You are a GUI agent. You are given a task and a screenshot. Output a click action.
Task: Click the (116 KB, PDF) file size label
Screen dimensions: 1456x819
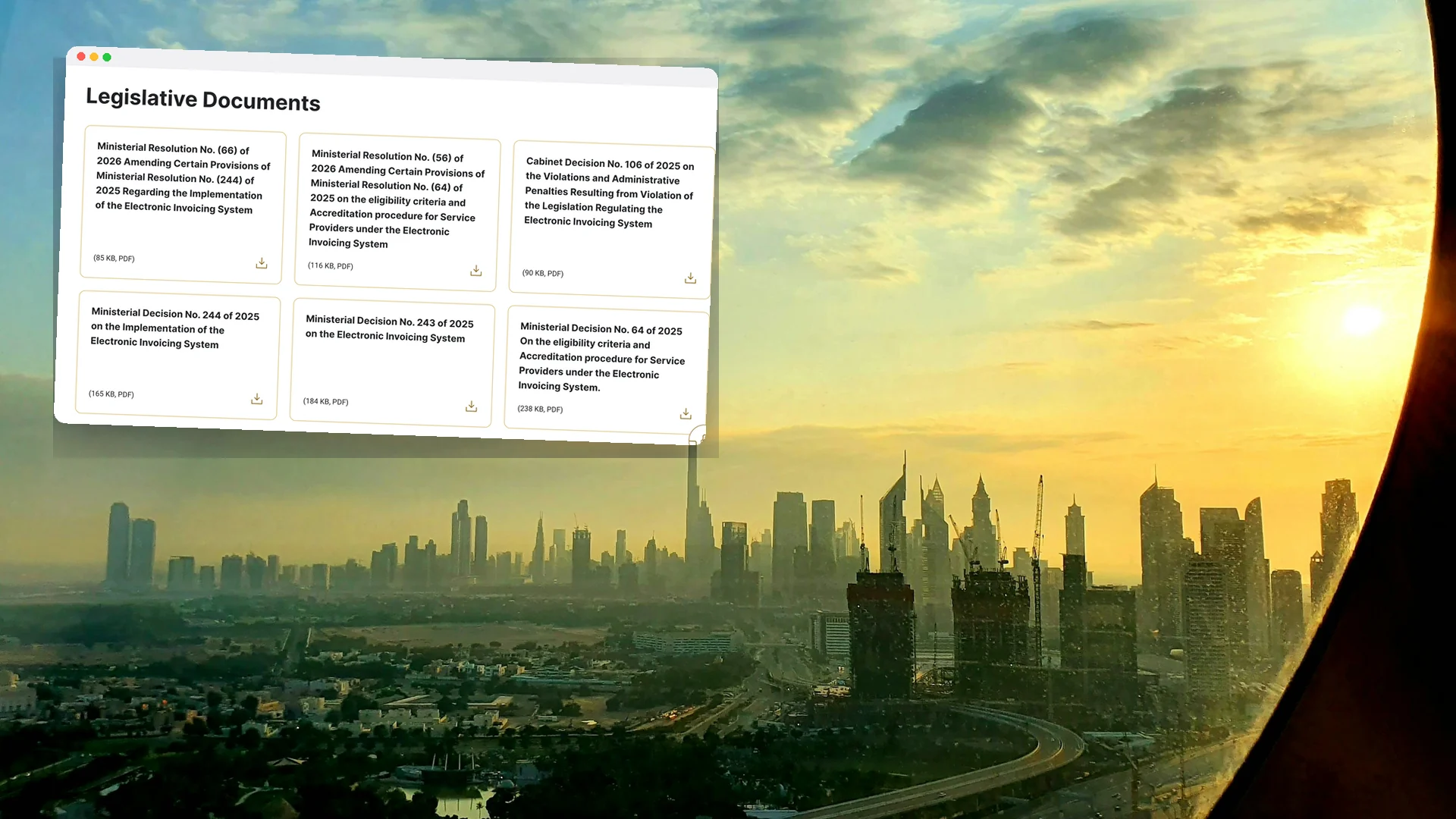331,265
